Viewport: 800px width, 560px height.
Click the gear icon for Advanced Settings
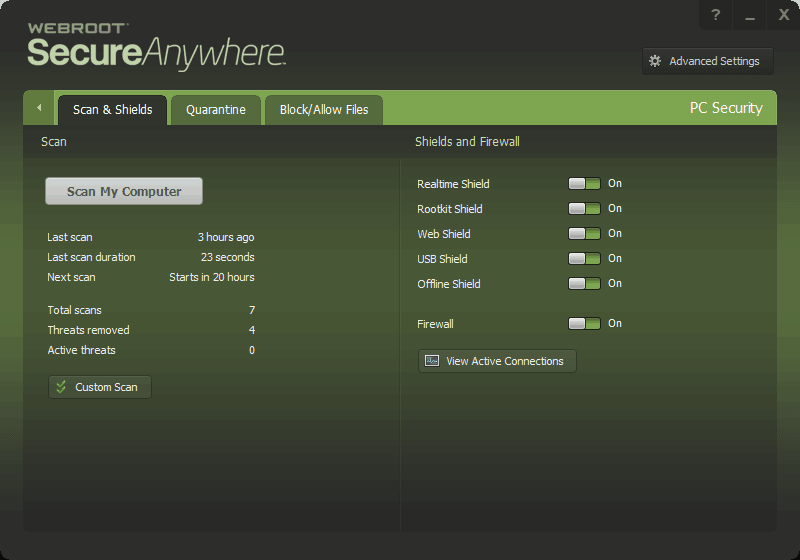coord(655,61)
